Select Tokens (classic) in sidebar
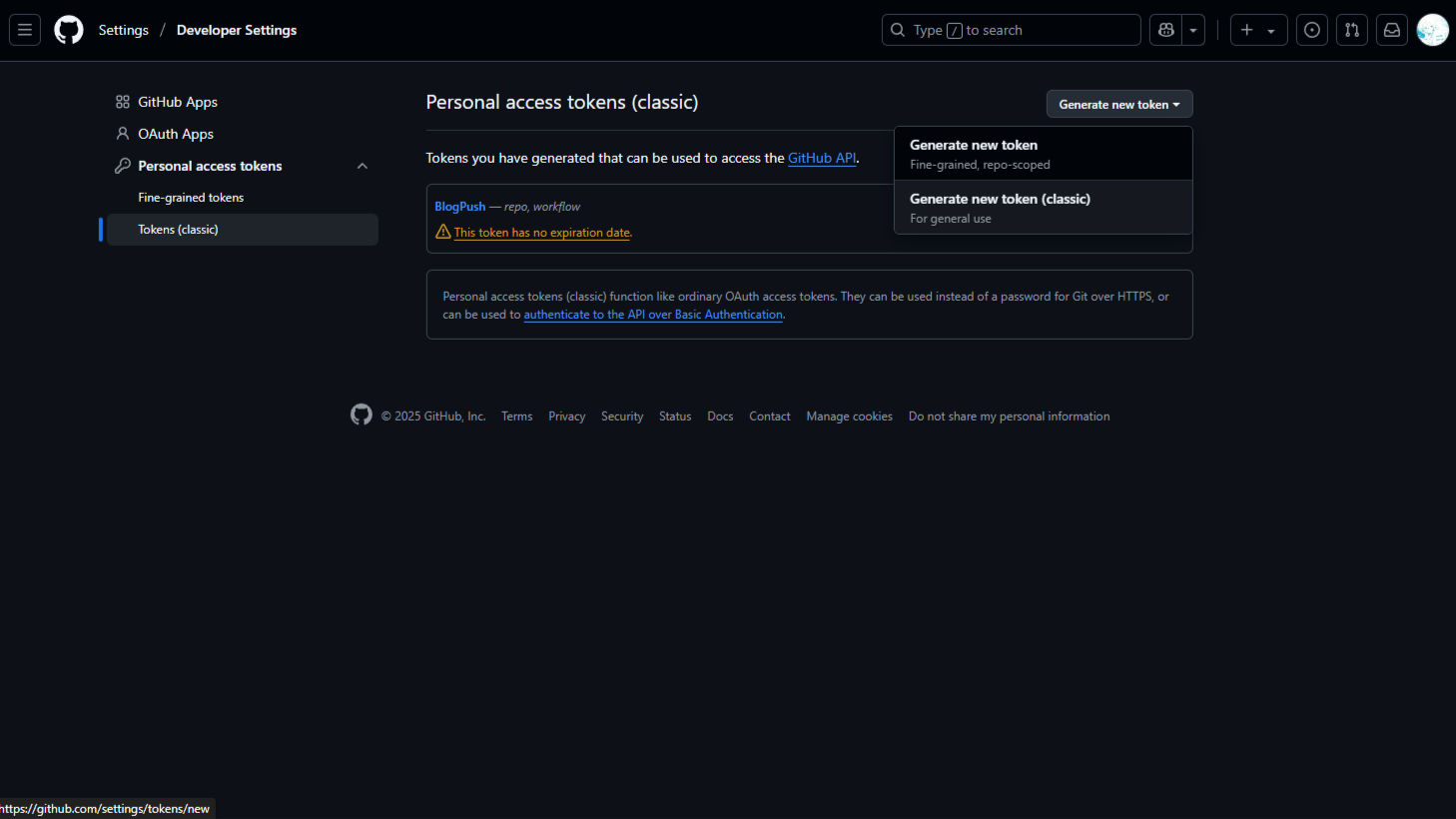This screenshot has width=1456, height=819. click(x=243, y=230)
